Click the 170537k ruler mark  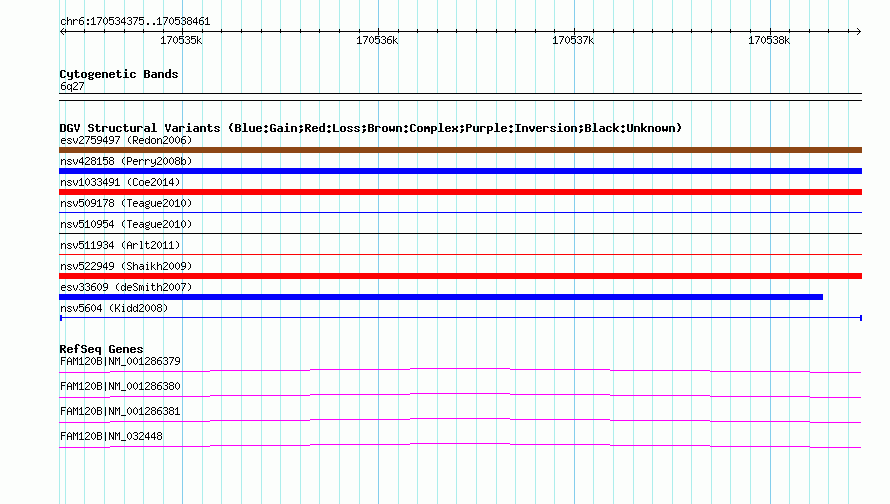click(573, 40)
